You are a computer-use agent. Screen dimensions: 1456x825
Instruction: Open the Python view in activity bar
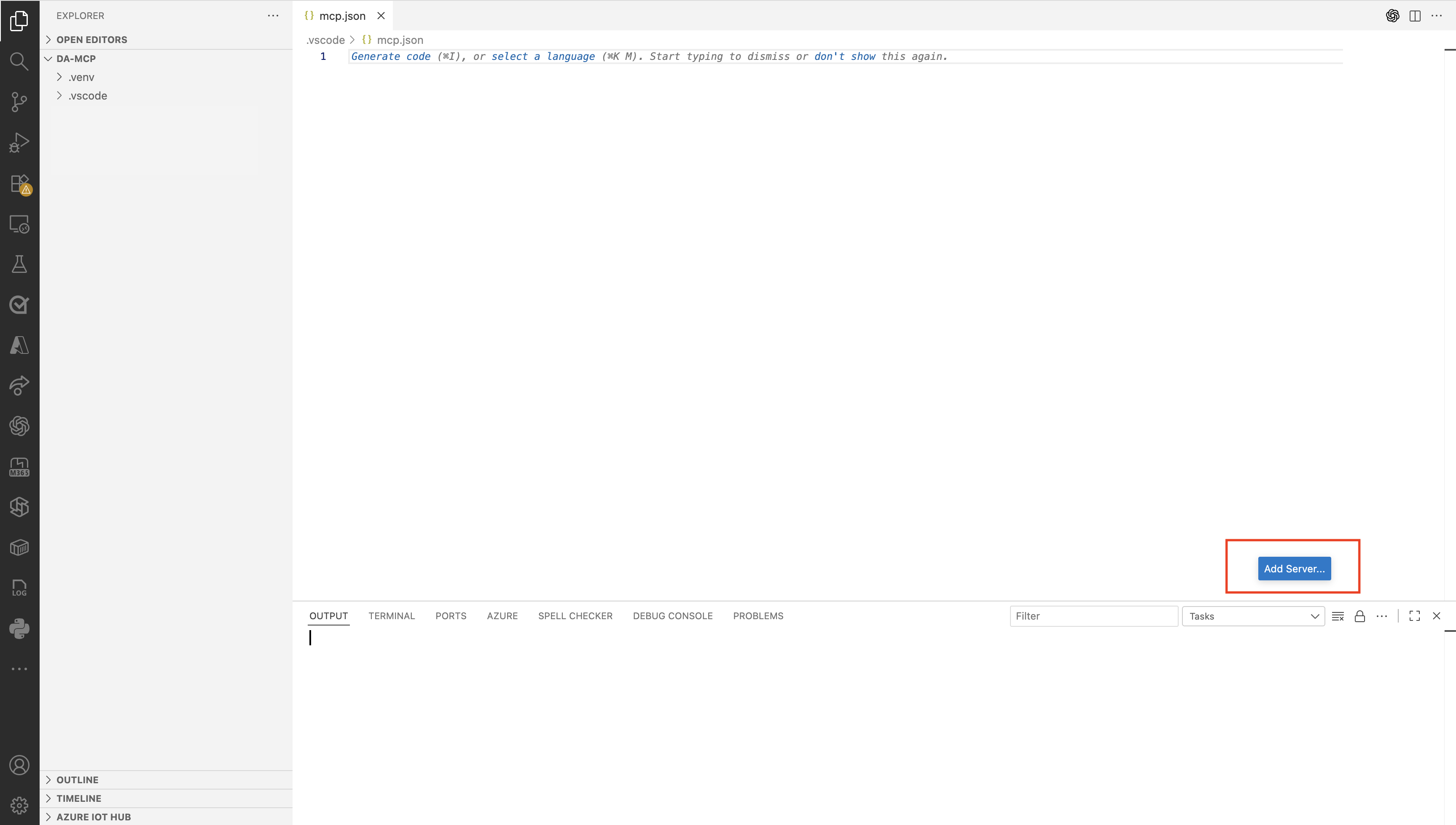point(19,628)
